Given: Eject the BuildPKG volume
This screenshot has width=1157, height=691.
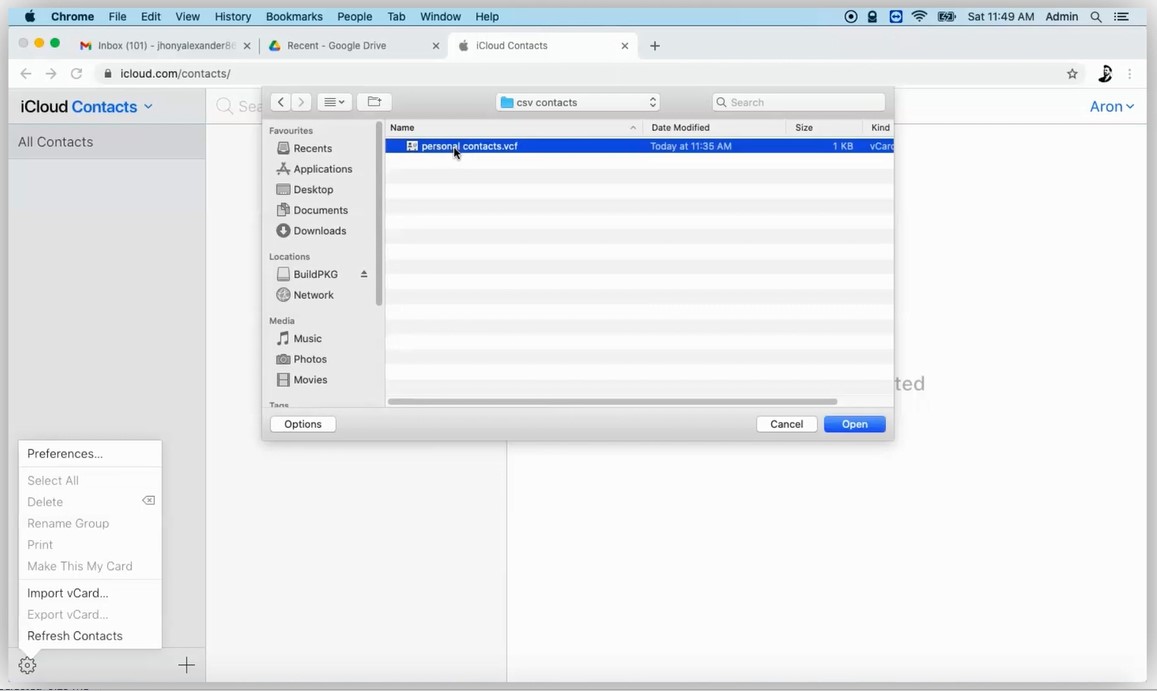Looking at the screenshot, I should (364, 274).
